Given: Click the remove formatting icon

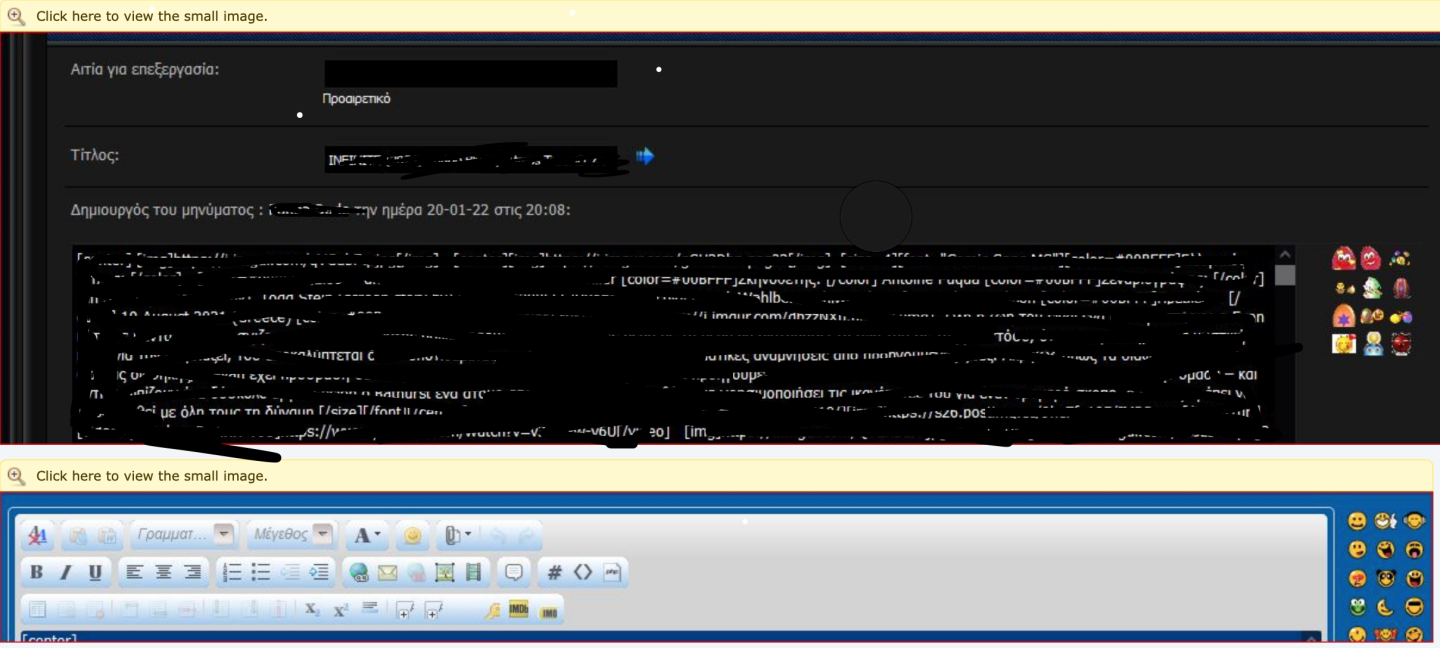Looking at the screenshot, I should click(37, 536).
